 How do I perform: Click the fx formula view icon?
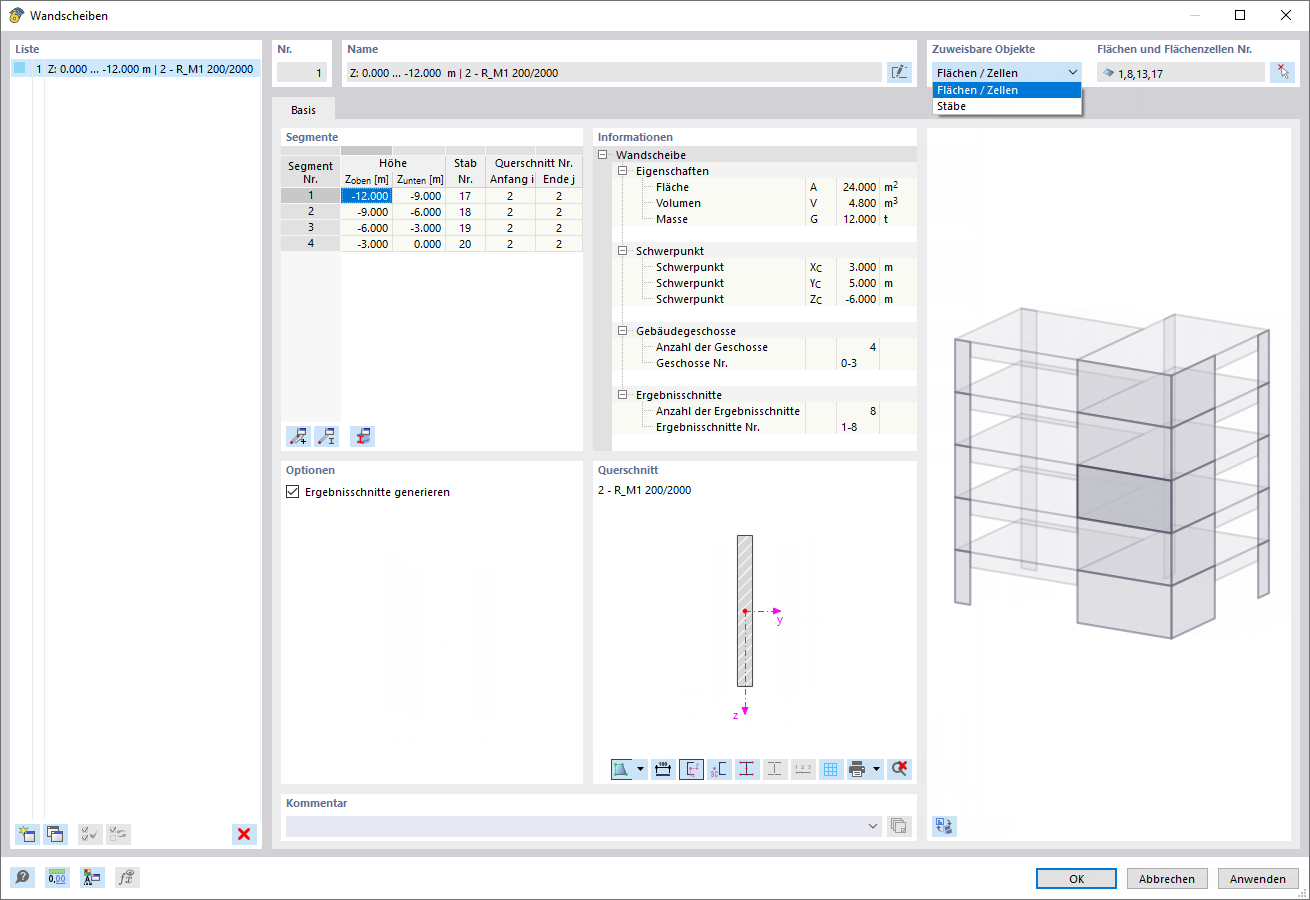coord(127,878)
